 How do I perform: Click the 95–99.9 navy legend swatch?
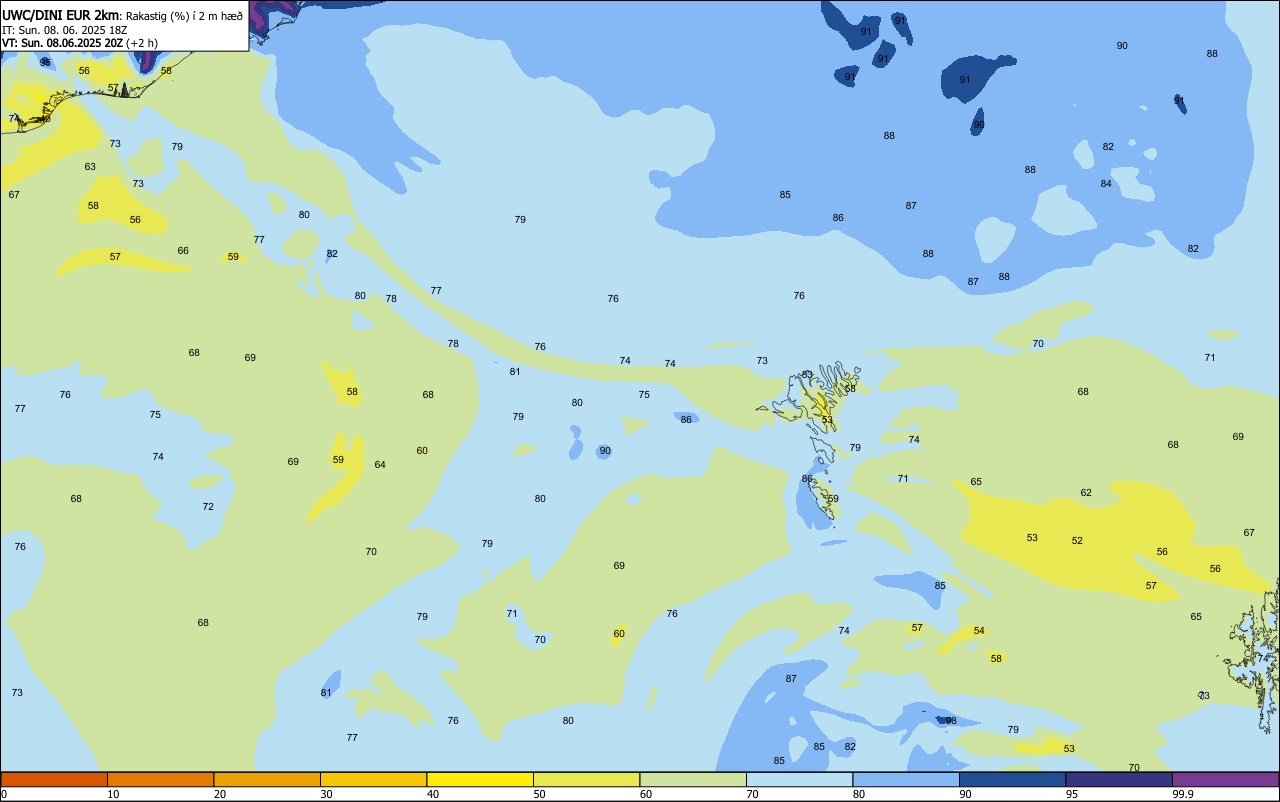1119,779
